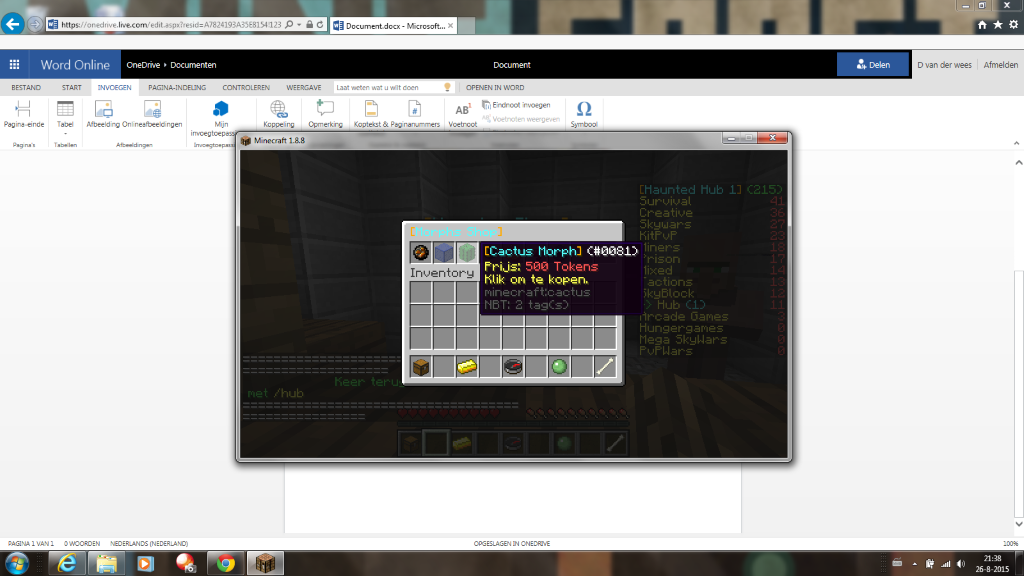Open the CONTROLEREN ribbon tab
The height and width of the screenshot is (576, 1024).
pos(246,88)
